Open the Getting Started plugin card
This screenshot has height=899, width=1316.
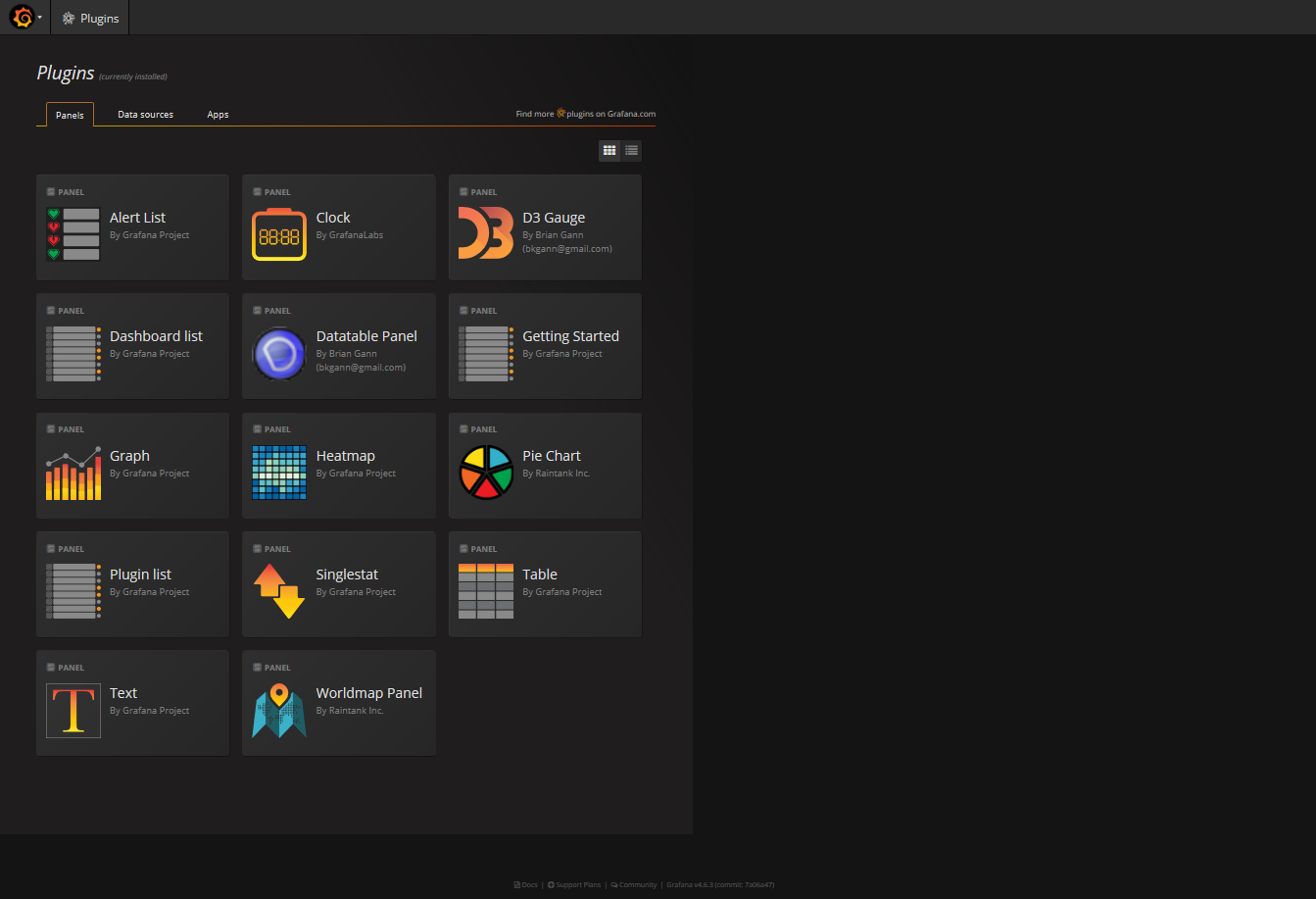(545, 345)
